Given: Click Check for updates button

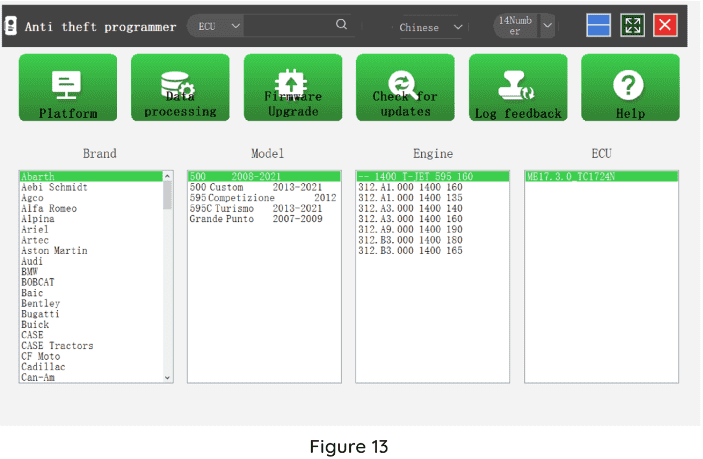Looking at the screenshot, I should [405, 88].
